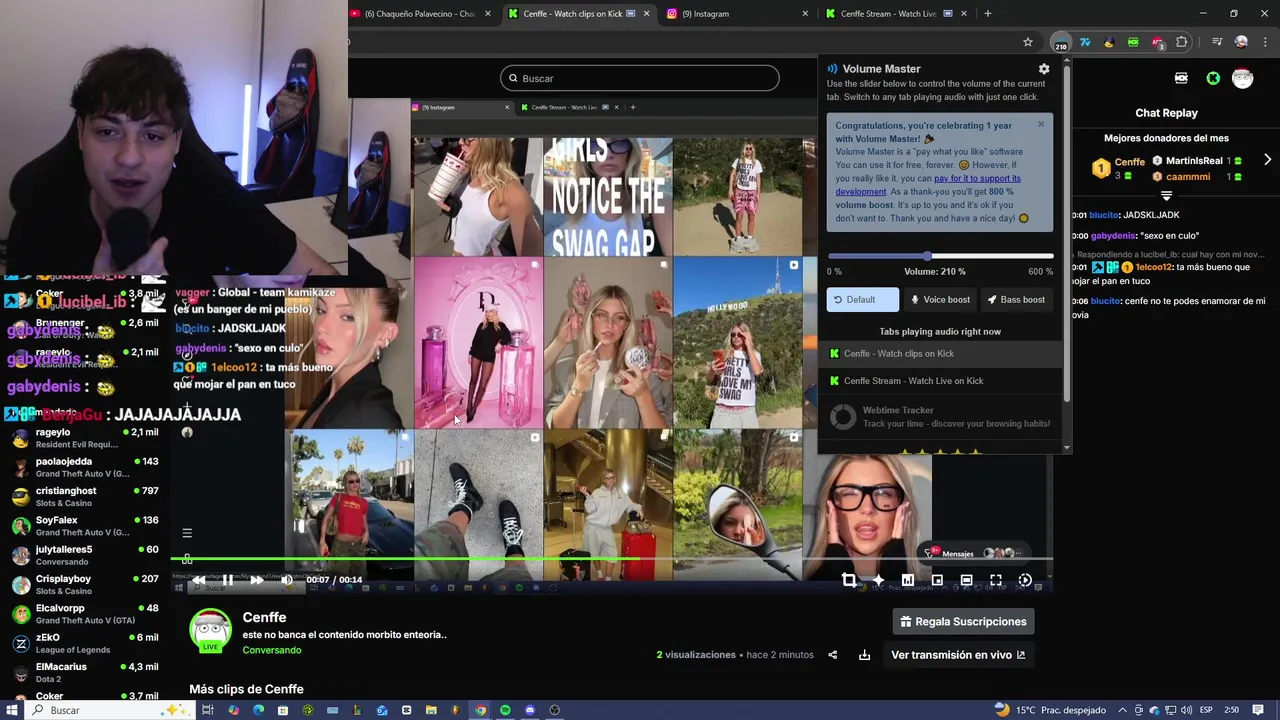Open weather widget showing 15°C
Viewport: 1280px width, 720px height.
(x=1049, y=710)
